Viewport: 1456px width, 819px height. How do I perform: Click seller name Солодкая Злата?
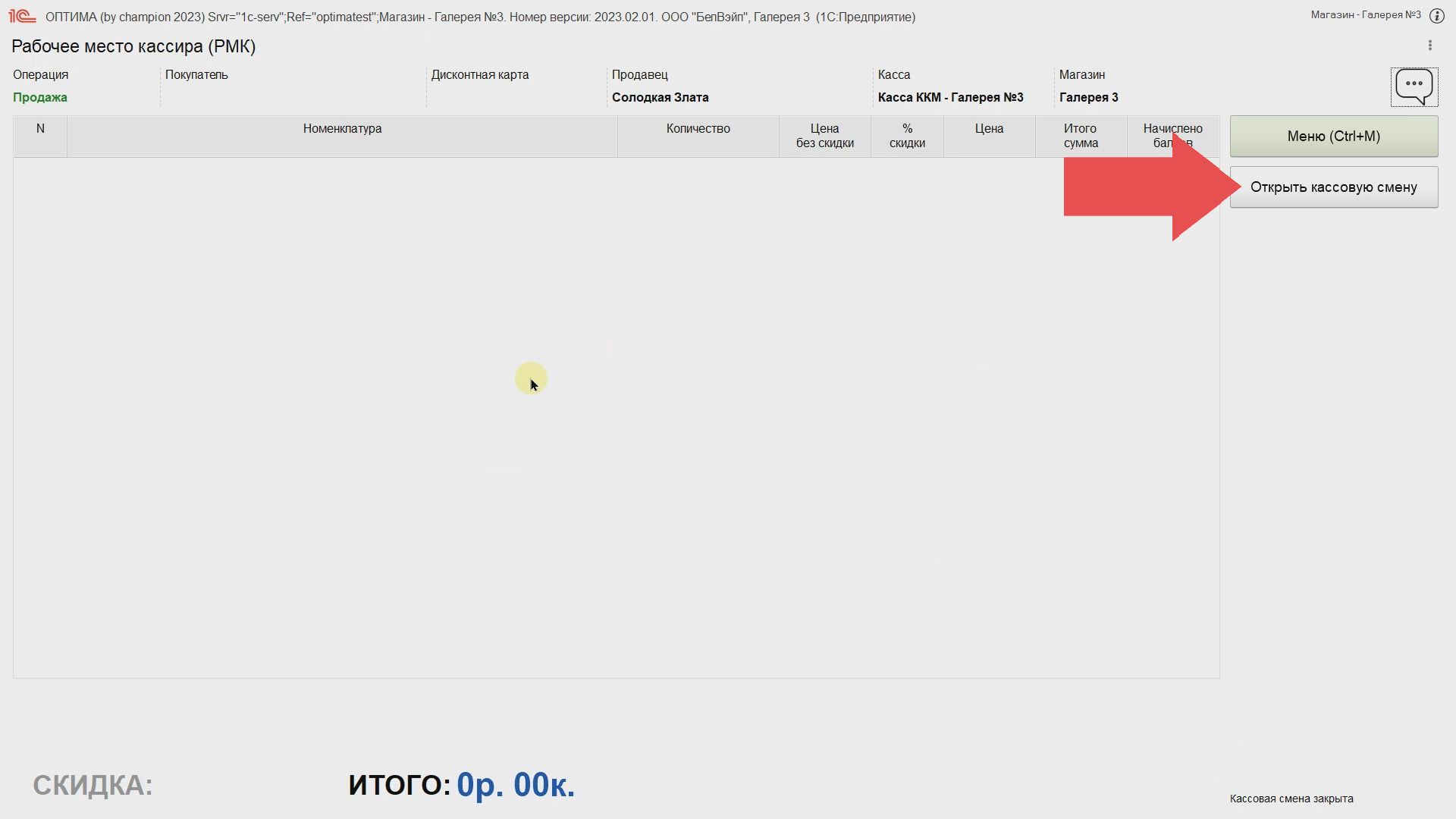[660, 97]
